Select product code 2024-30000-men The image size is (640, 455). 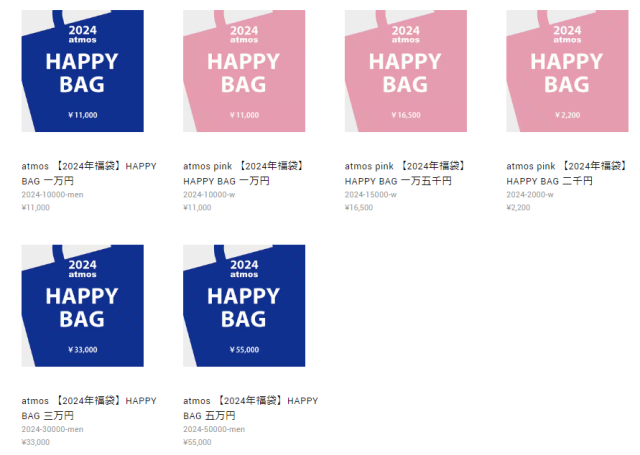click(52, 429)
